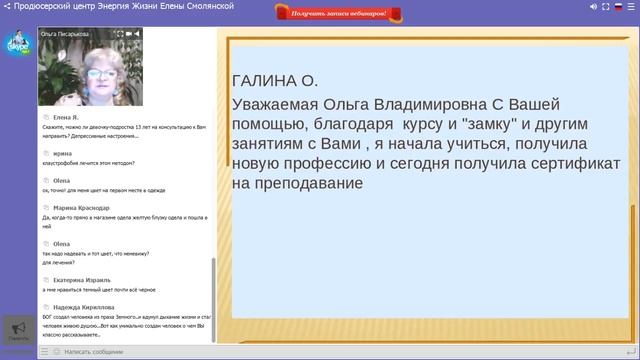
Task: Click the avatar icon next to Екатерина Израиль
Action: tap(46, 280)
